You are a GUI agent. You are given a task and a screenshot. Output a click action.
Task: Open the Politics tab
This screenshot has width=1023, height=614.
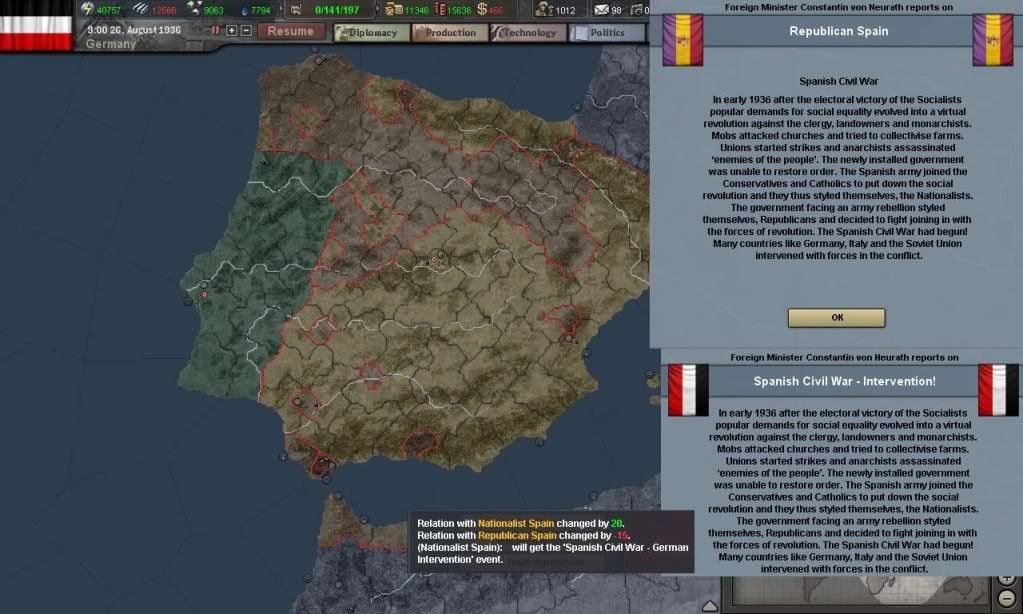pos(607,33)
